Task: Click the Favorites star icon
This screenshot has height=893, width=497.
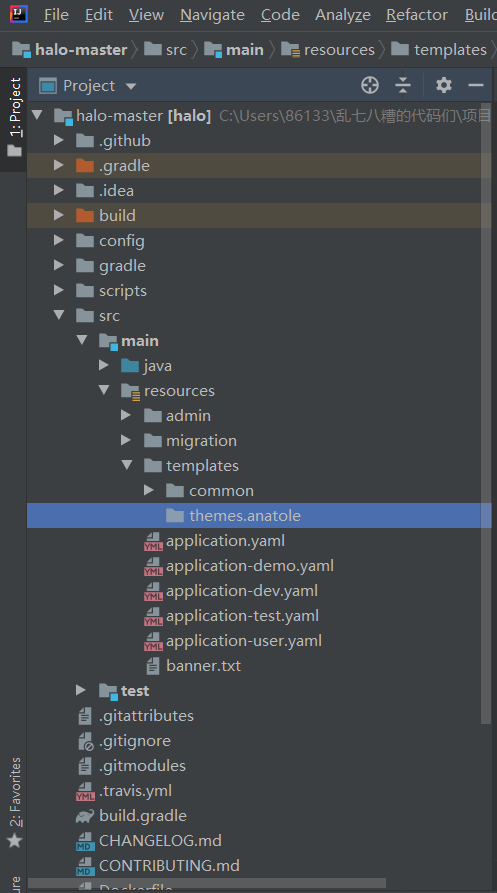Action: point(14,840)
